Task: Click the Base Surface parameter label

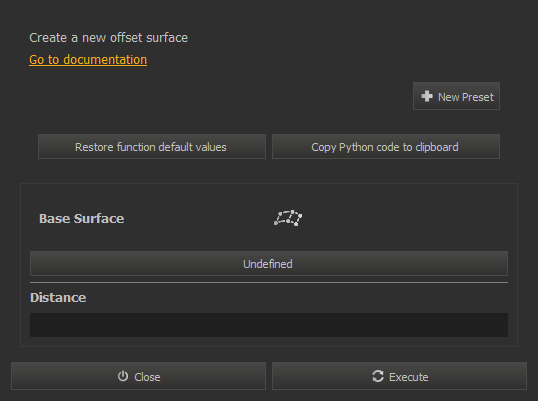Action: coord(82,219)
